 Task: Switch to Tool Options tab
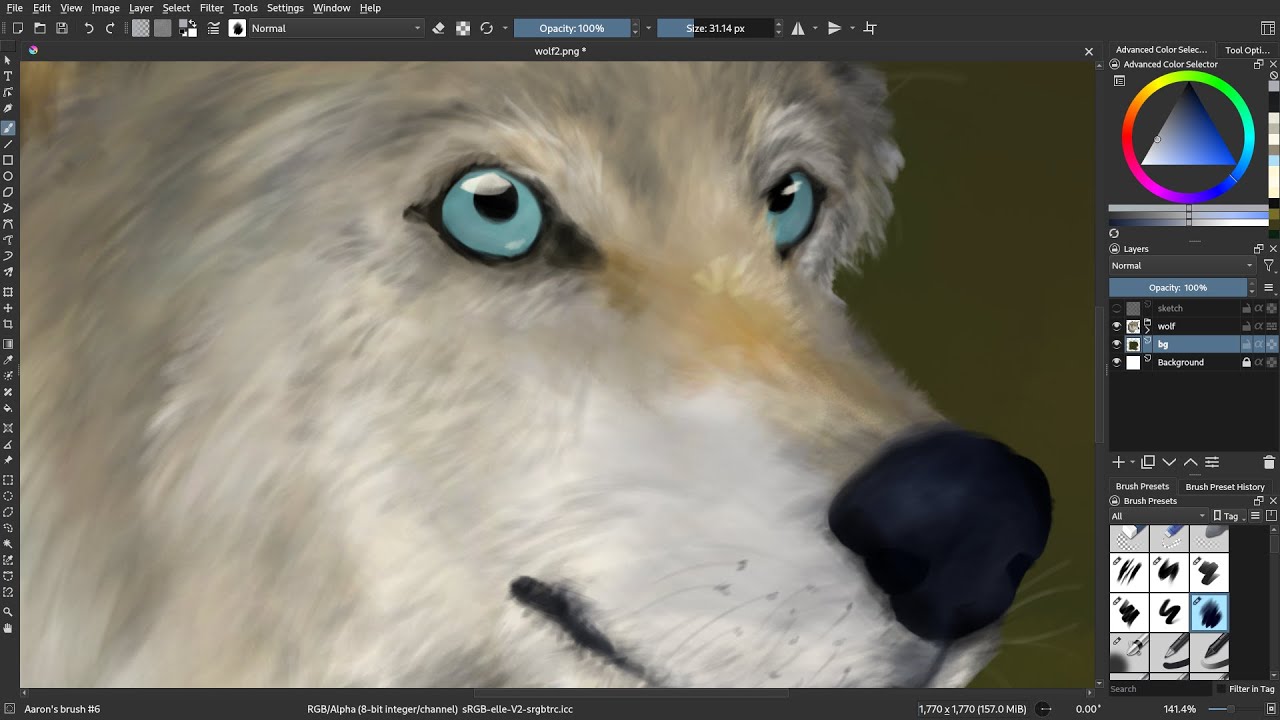tap(1247, 49)
